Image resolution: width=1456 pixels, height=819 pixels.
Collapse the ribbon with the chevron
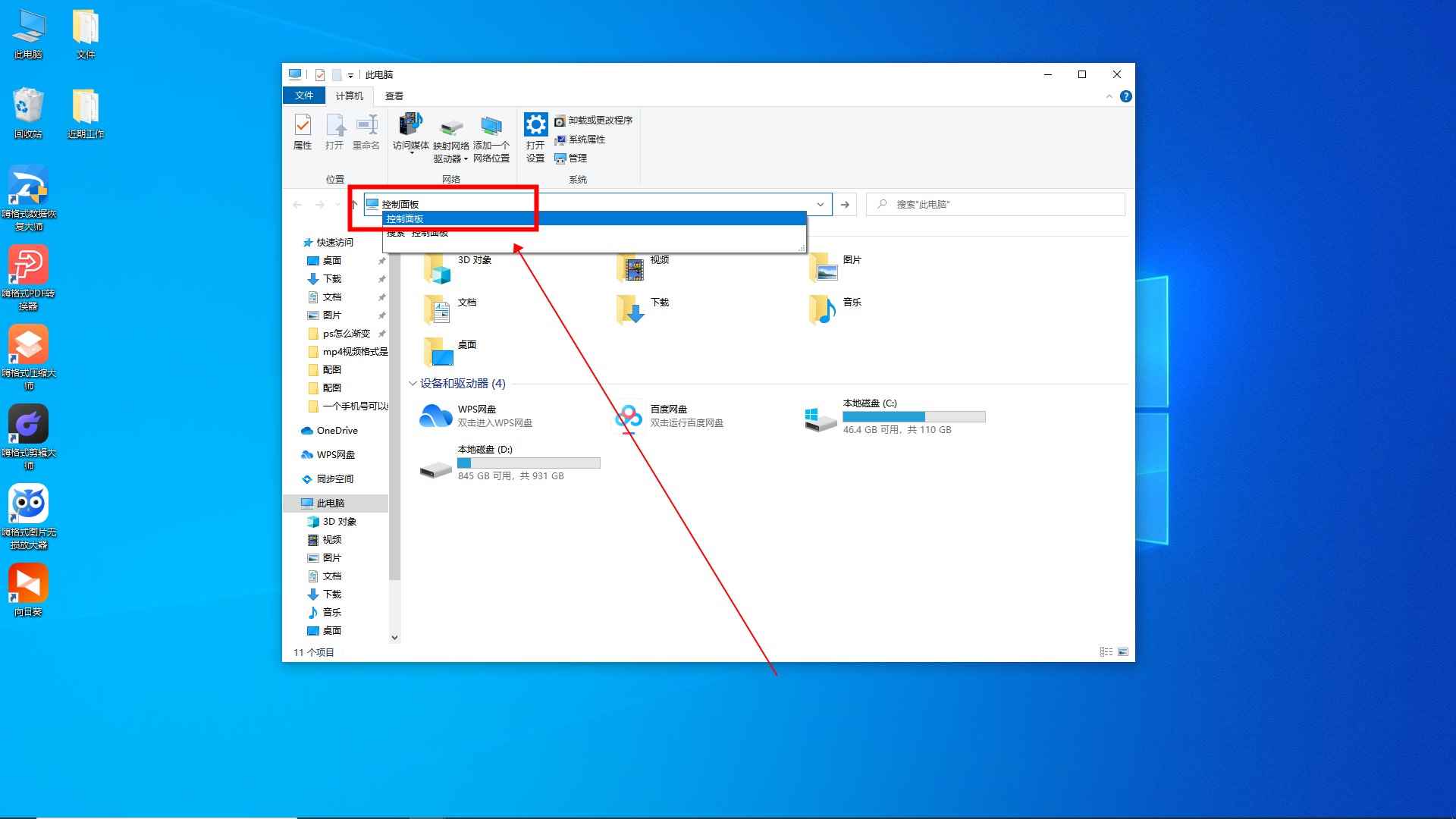pyautogui.click(x=1109, y=96)
